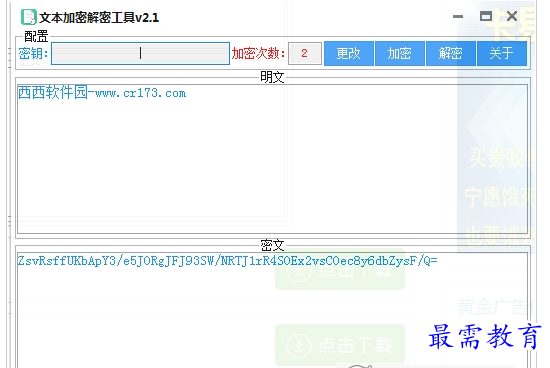Minimize the encryption tool window
Screen dimensions: 550x368
tap(458, 16)
